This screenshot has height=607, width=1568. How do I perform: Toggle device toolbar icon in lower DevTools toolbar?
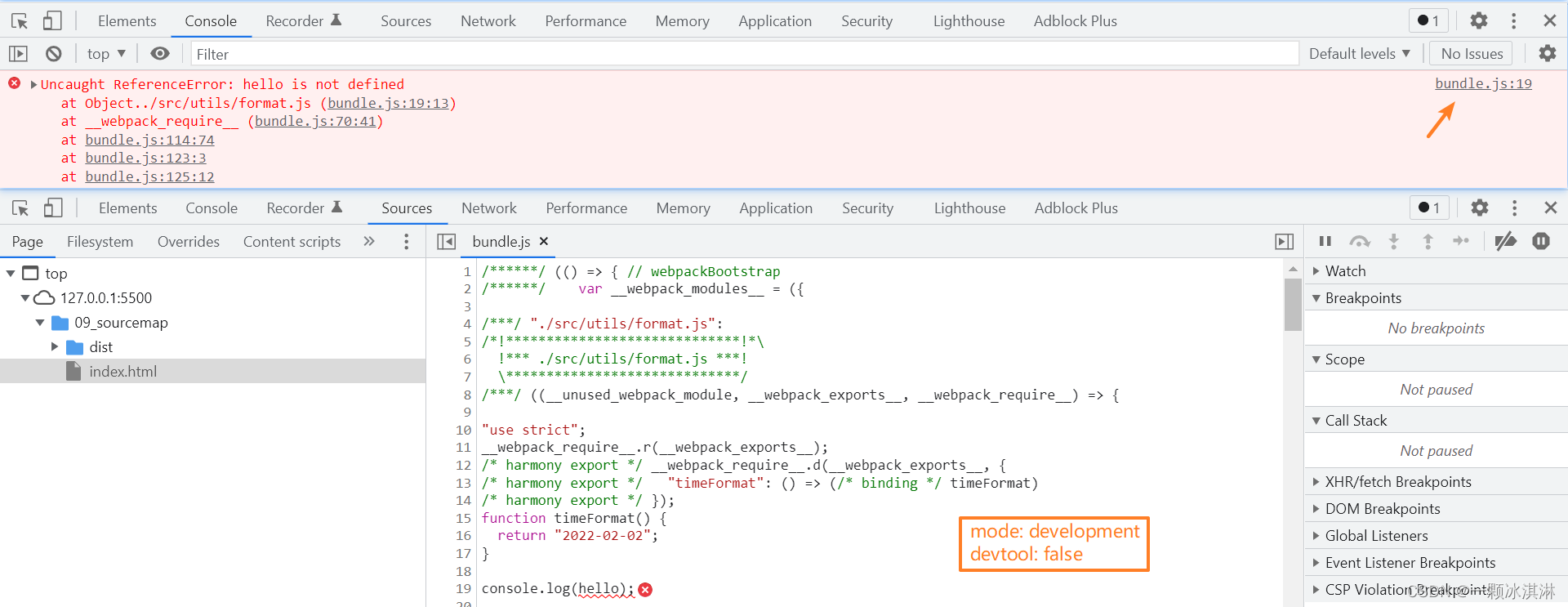pyautogui.click(x=53, y=208)
